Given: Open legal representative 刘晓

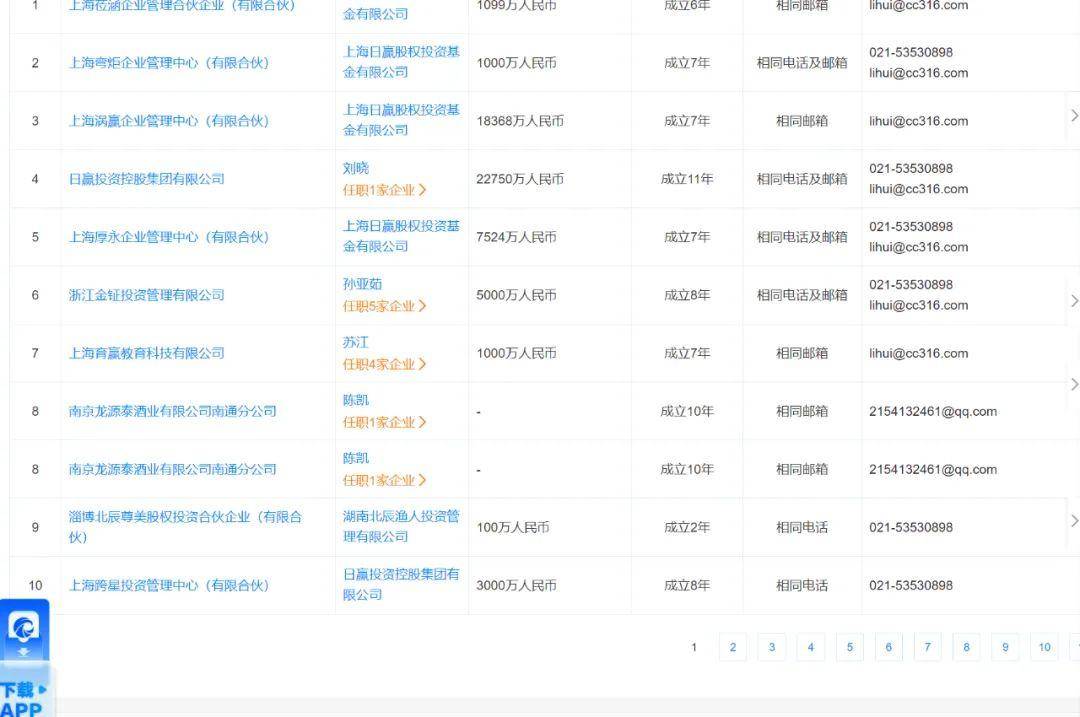Looking at the screenshot, I should pos(356,168).
